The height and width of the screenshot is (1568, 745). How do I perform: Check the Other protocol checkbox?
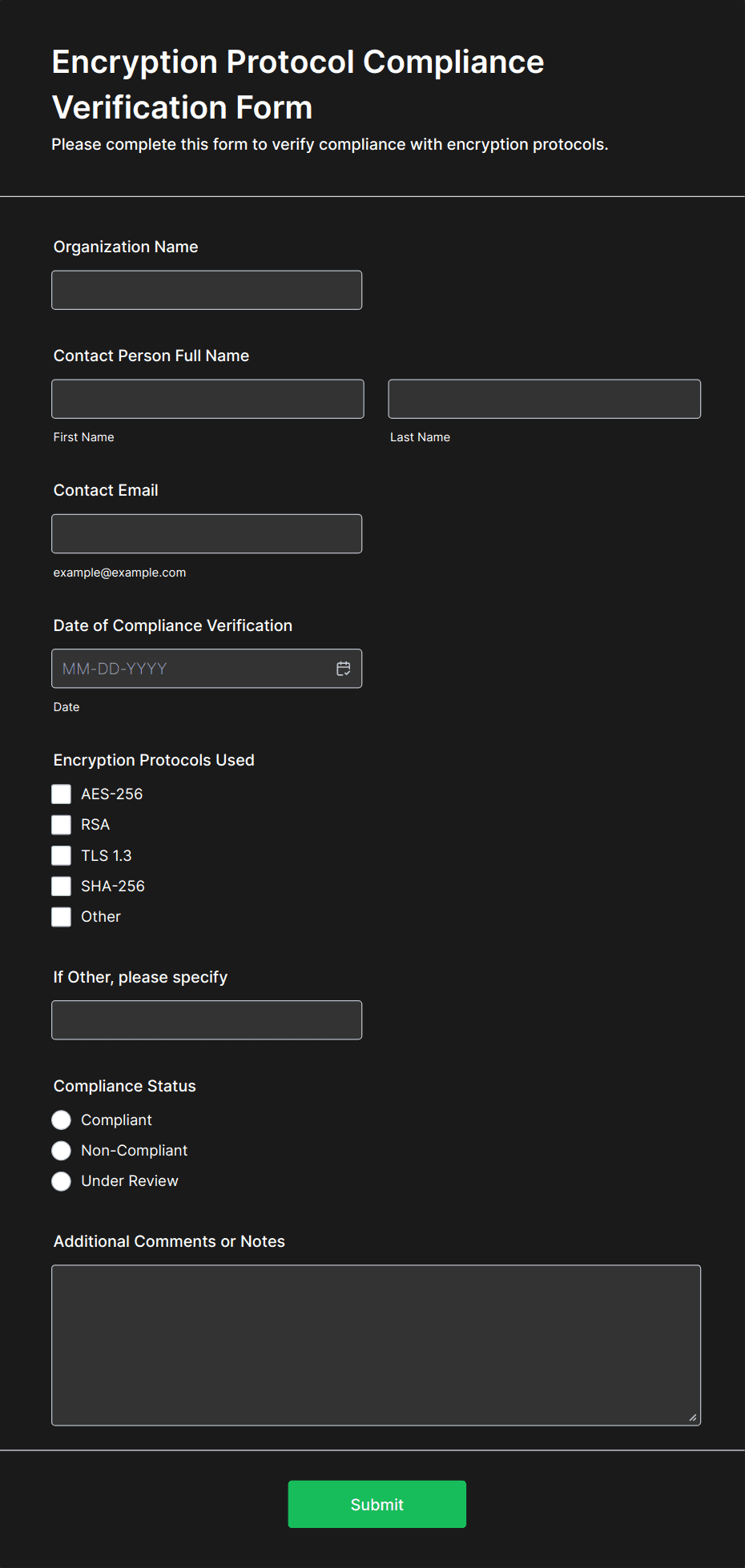point(62,917)
